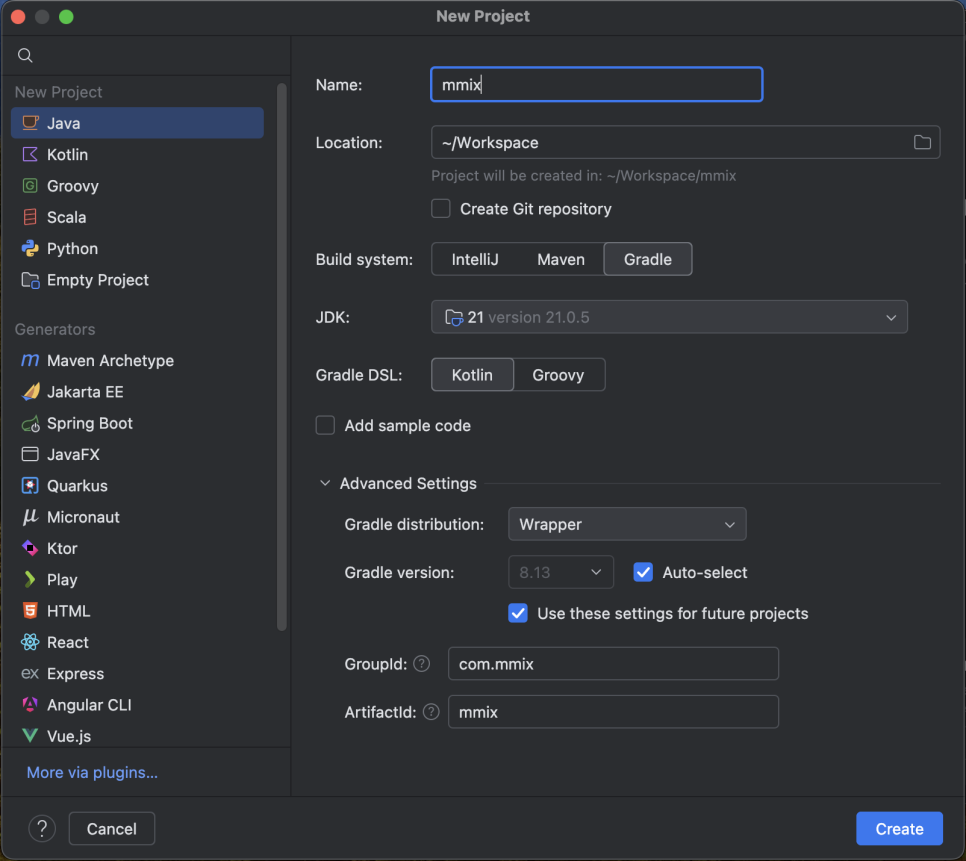Open the ArtifactId help question mark
The image size is (966, 861).
click(431, 711)
